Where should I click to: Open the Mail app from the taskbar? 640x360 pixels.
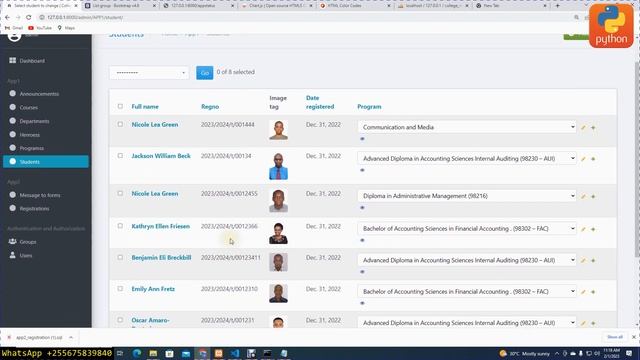coord(186,353)
